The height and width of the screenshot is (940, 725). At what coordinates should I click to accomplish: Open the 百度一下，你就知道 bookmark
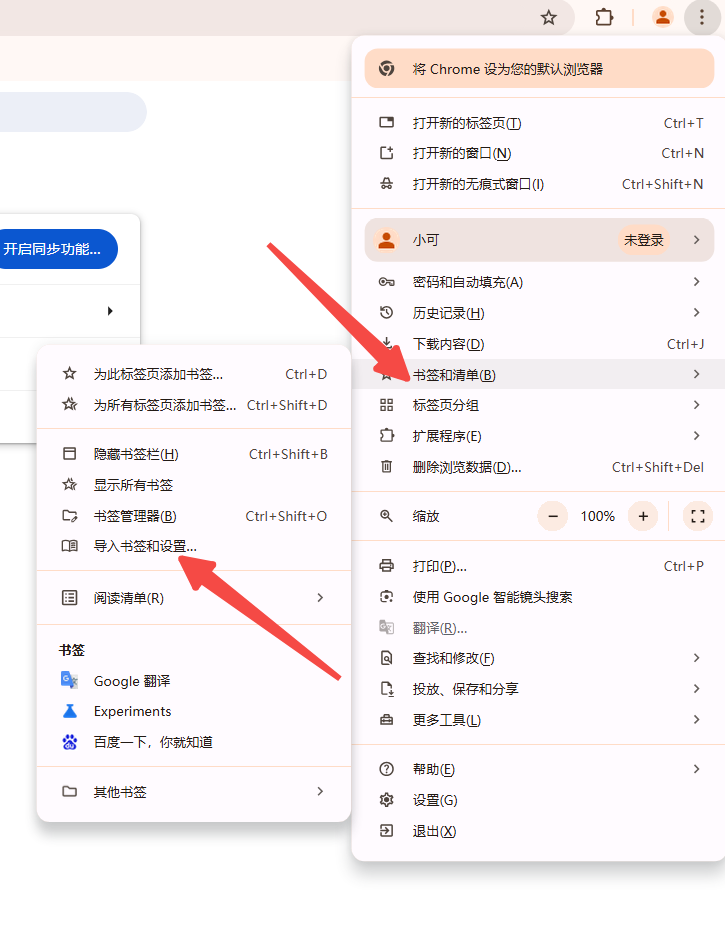152,742
